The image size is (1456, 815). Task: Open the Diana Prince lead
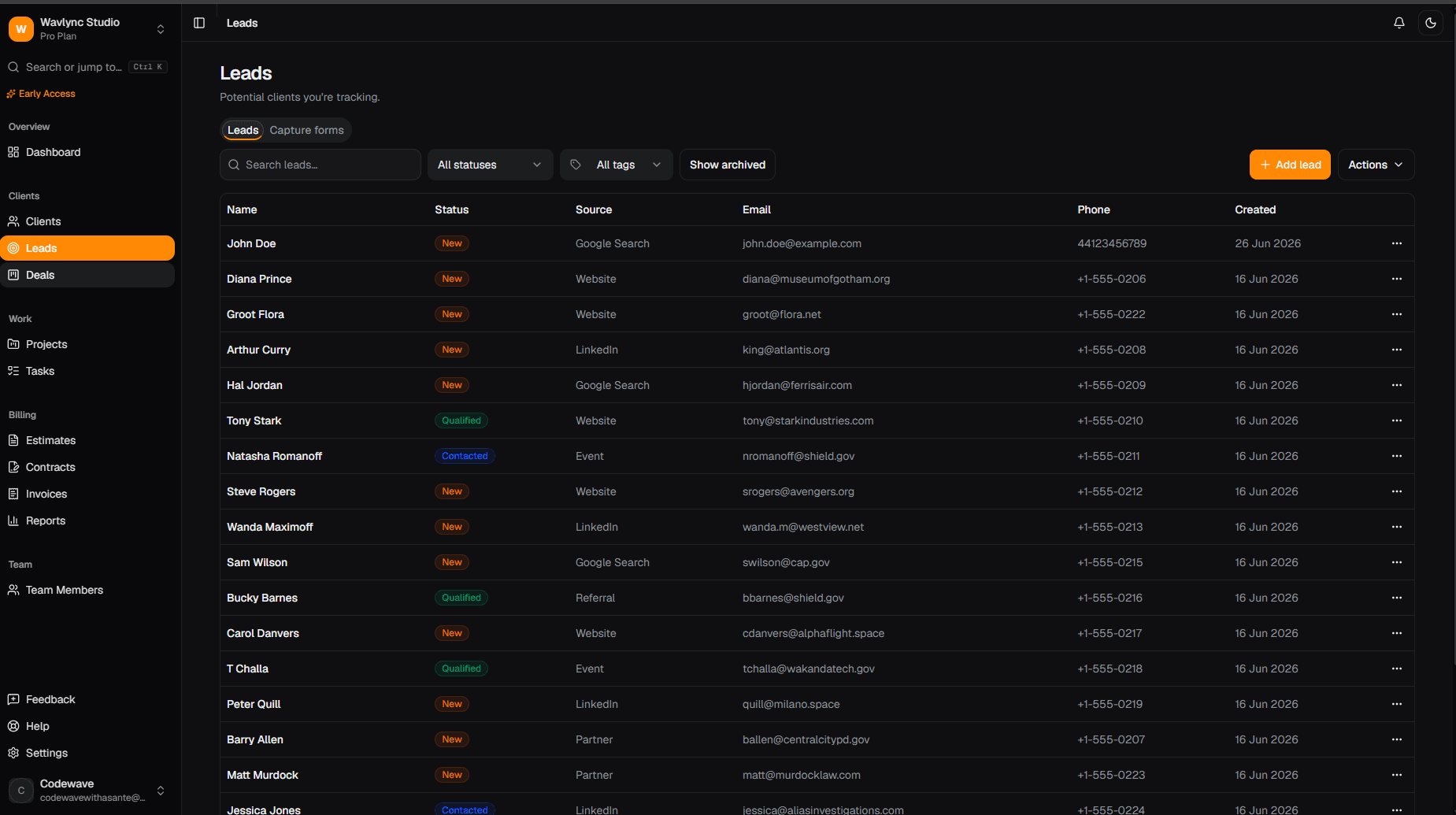coord(259,279)
